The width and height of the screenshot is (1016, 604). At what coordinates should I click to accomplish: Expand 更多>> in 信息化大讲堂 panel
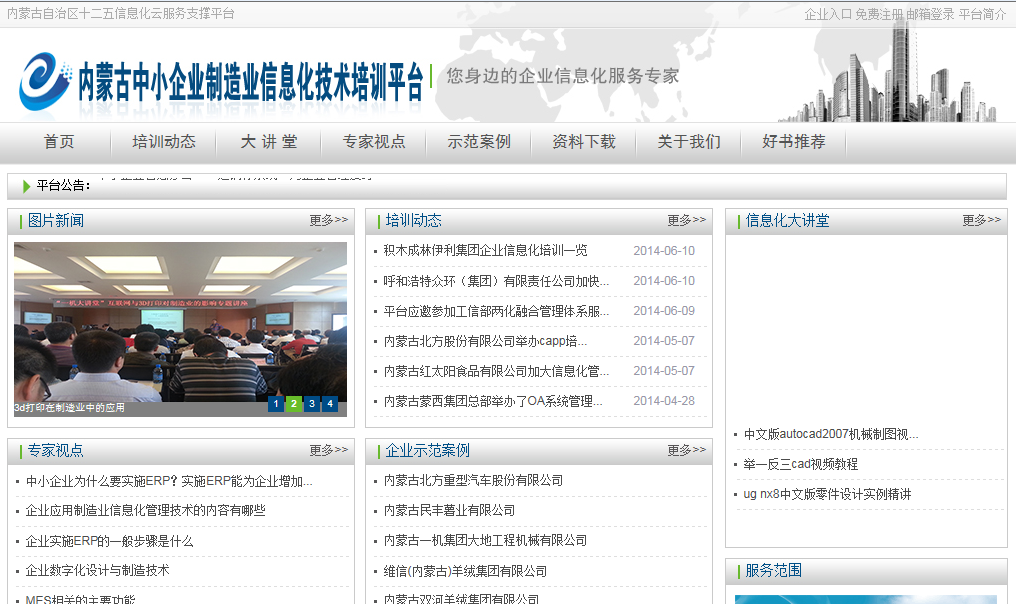click(x=981, y=220)
